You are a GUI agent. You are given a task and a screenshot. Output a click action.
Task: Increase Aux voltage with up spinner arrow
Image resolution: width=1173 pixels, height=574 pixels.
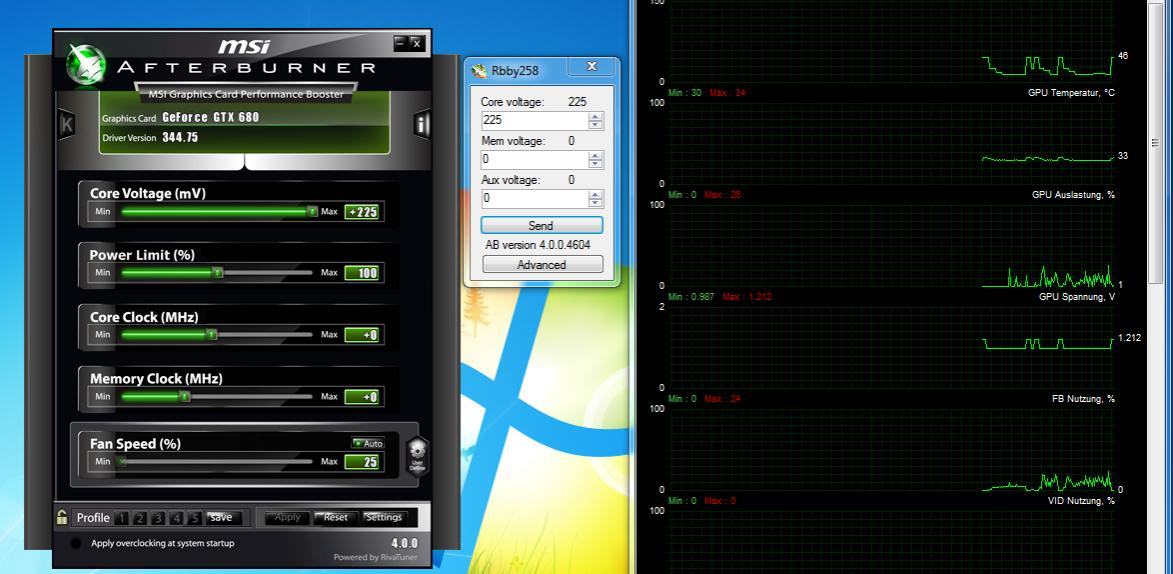595,195
